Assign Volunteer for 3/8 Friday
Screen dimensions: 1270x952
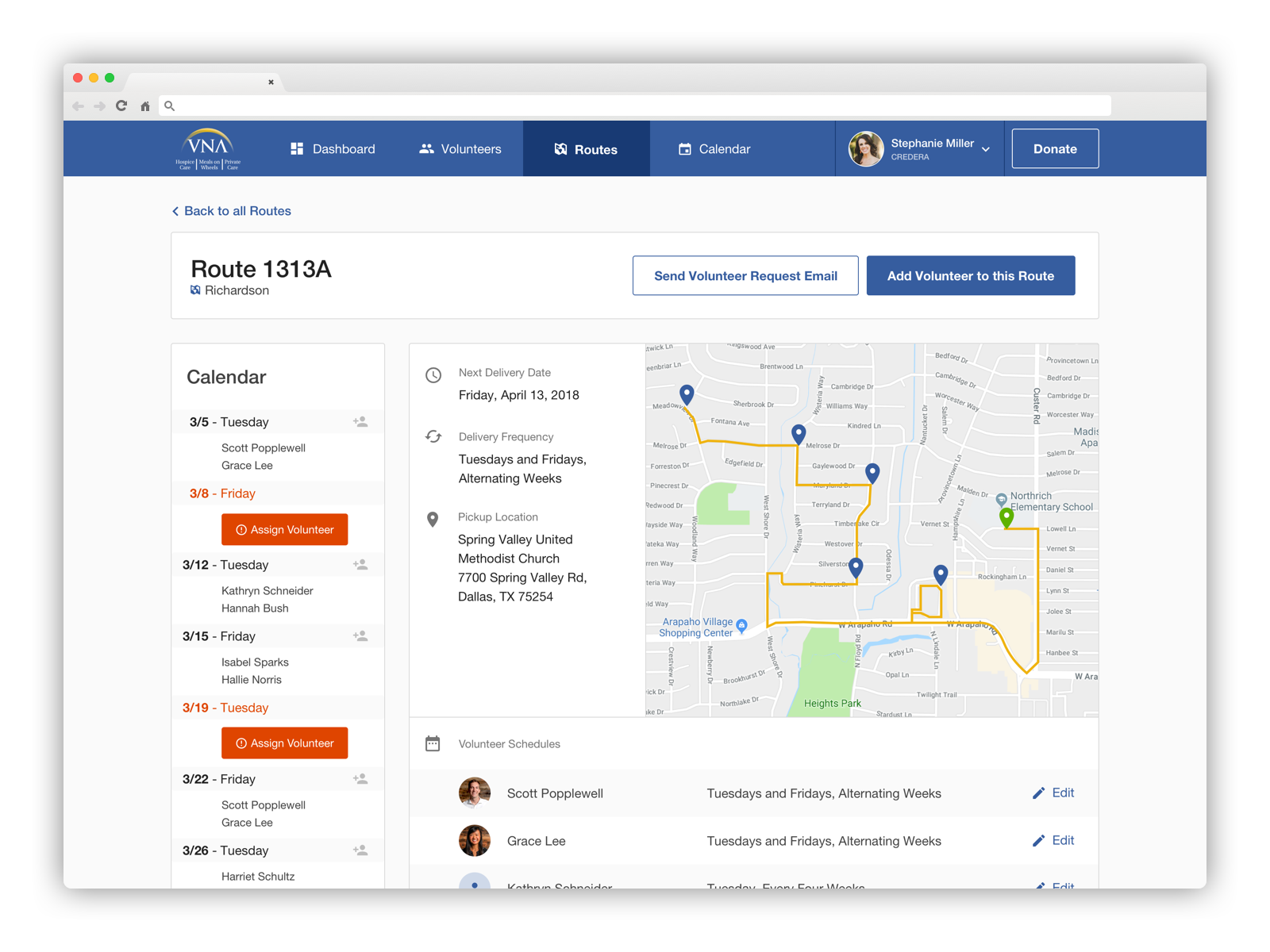(284, 530)
